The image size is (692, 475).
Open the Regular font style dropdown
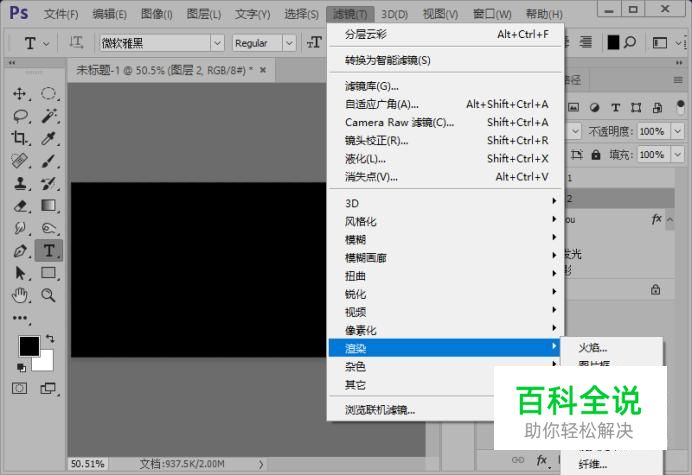click(x=289, y=43)
